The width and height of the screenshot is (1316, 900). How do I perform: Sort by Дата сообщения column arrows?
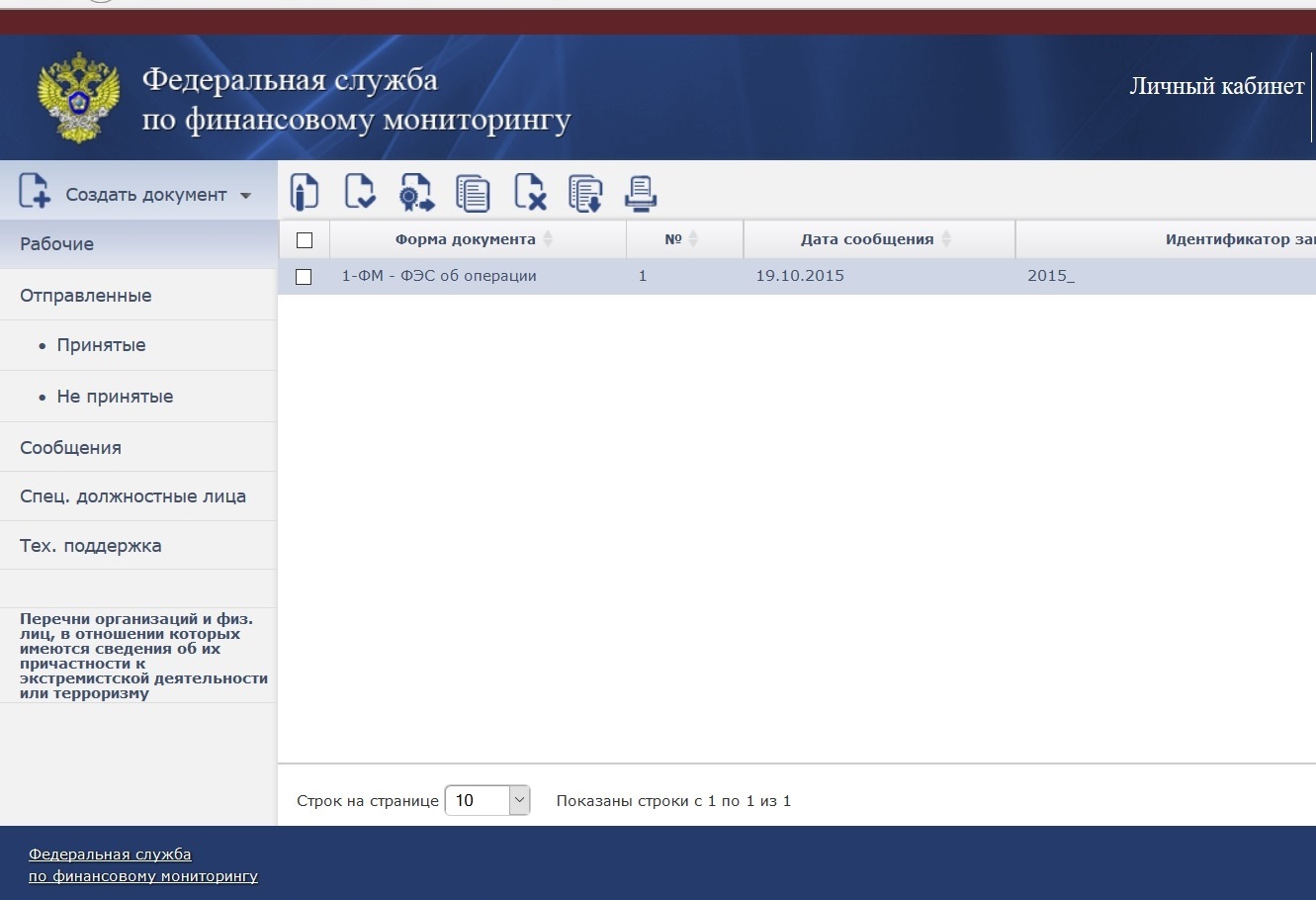click(x=946, y=239)
